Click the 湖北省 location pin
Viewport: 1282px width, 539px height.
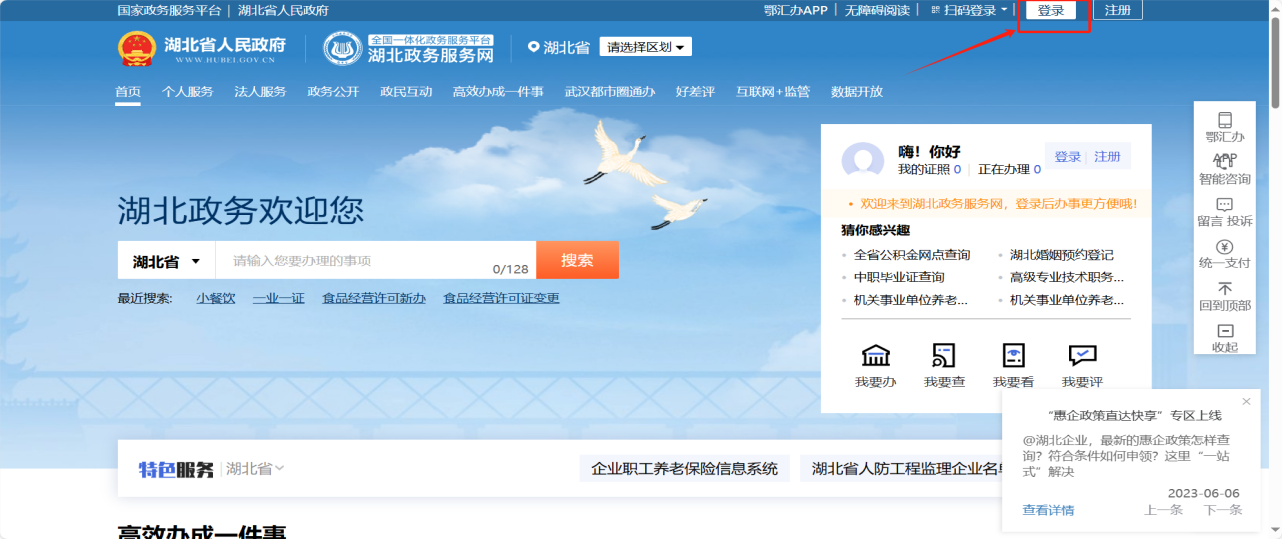tap(533, 47)
